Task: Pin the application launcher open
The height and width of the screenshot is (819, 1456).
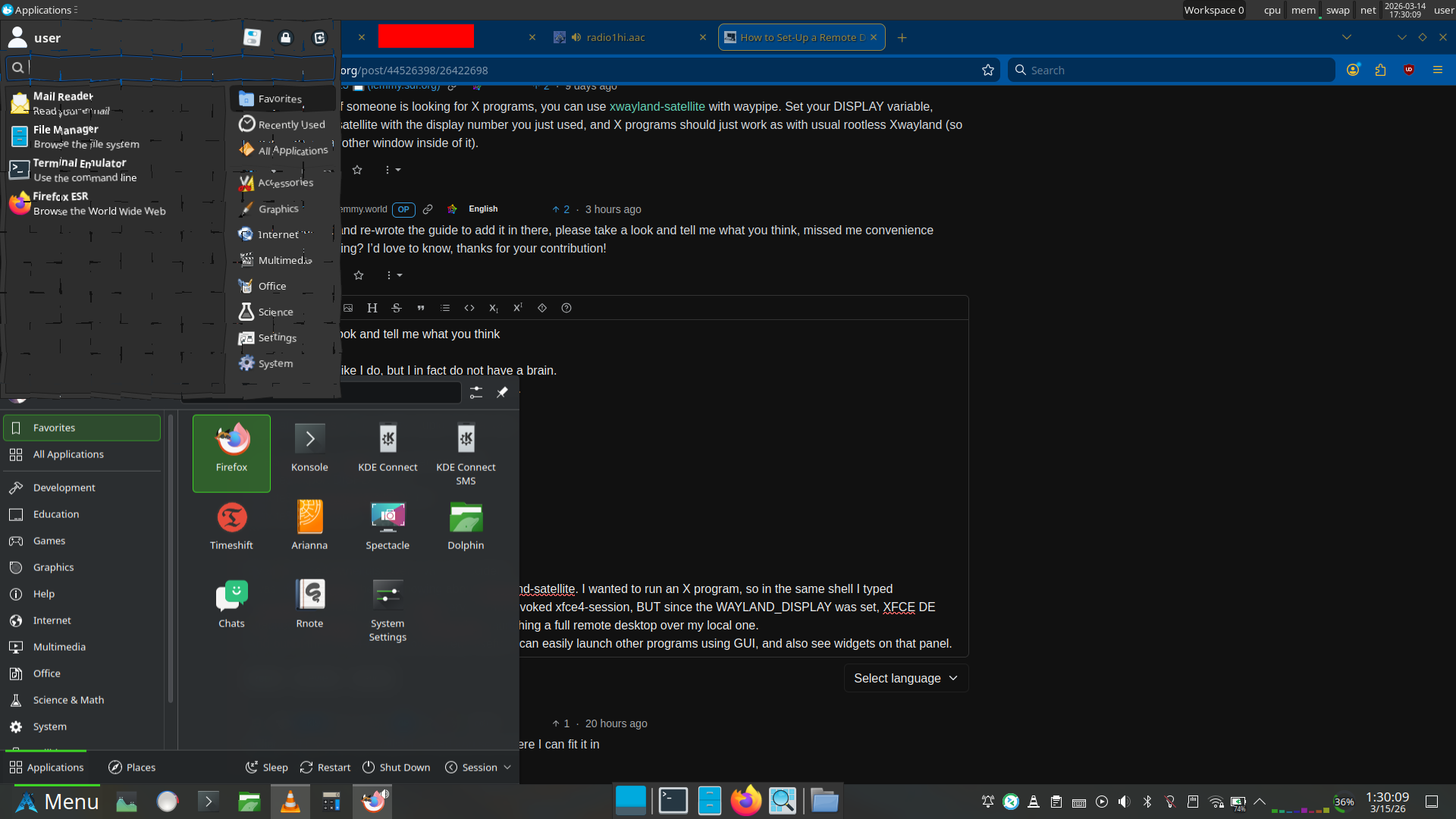Action: 502,392
